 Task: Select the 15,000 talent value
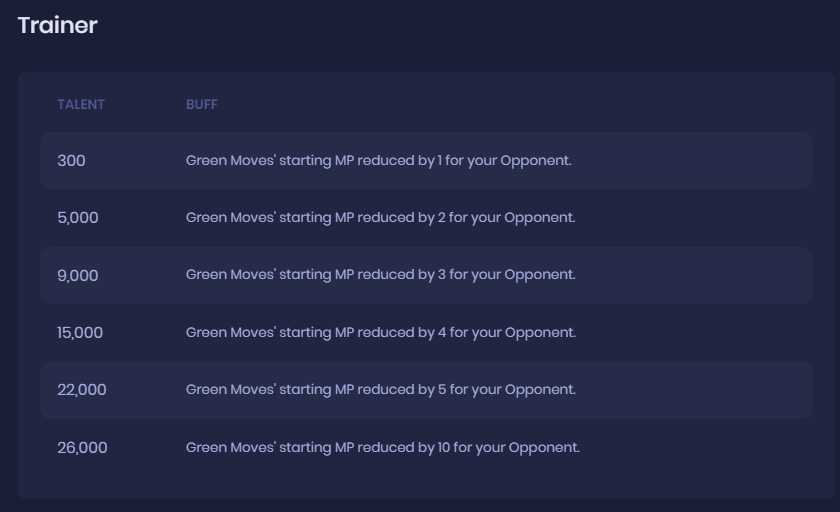(80, 333)
